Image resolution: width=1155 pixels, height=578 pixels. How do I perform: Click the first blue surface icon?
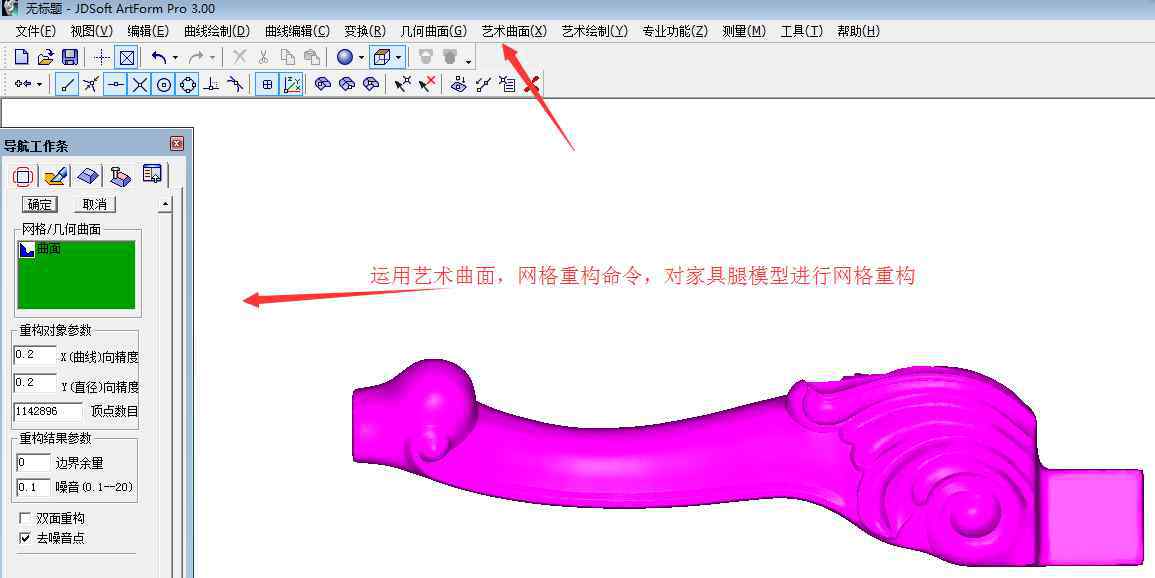(x=322, y=85)
